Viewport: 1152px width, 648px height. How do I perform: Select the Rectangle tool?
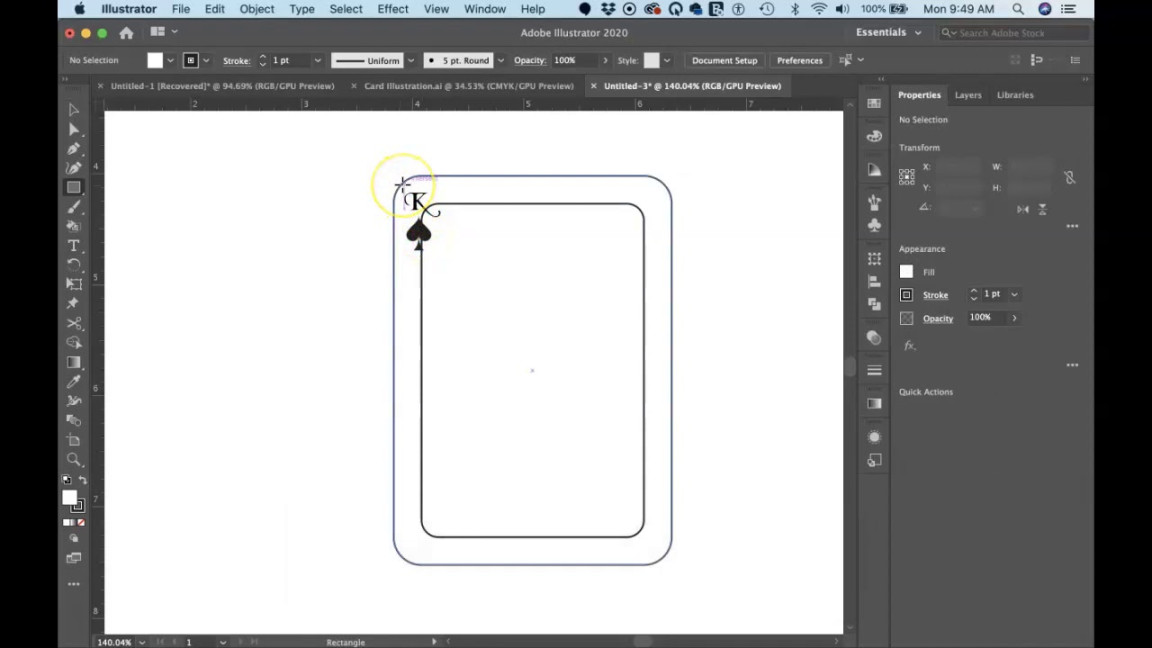click(x=73, y=187)
